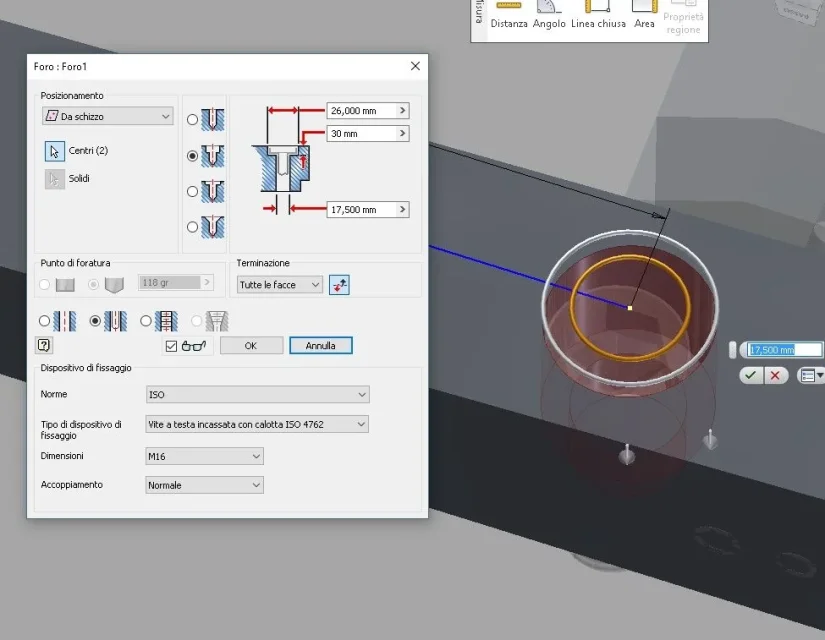
Task: Confirm with green checkmark in mini-toolbar
Action: tap(751, 375)
